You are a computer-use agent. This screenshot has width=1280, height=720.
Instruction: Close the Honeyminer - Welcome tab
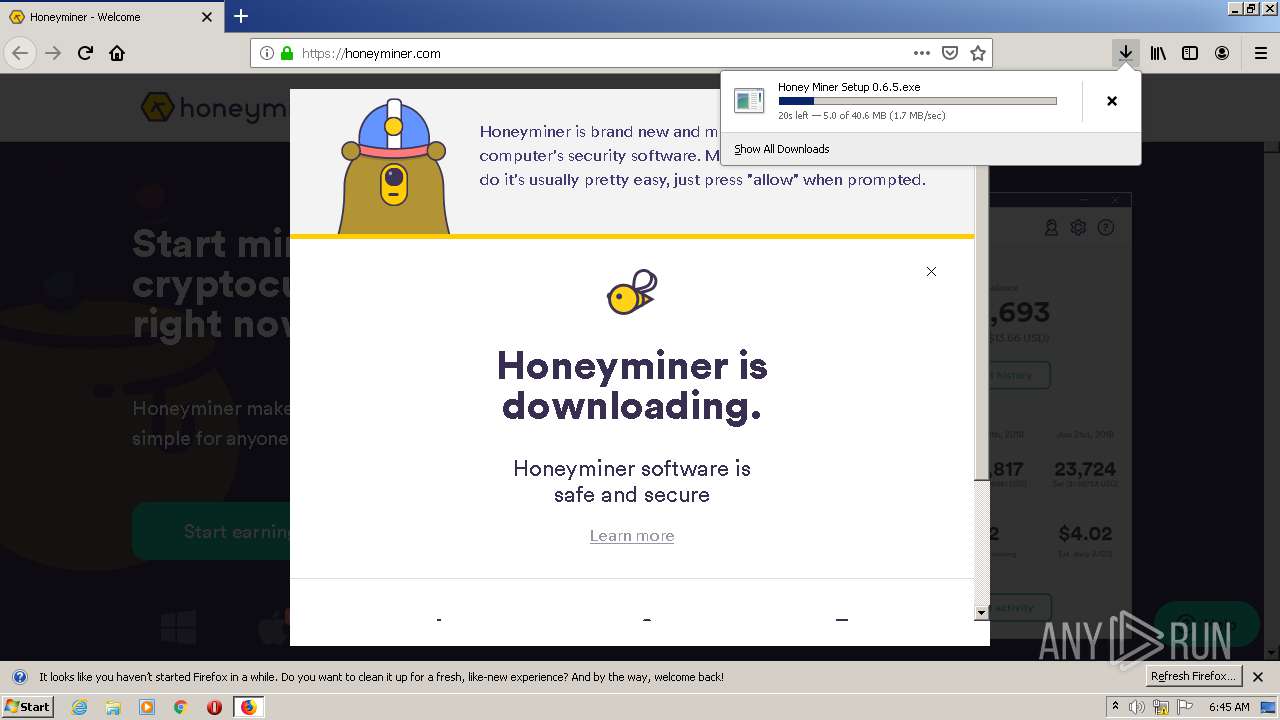coord(207,17)
